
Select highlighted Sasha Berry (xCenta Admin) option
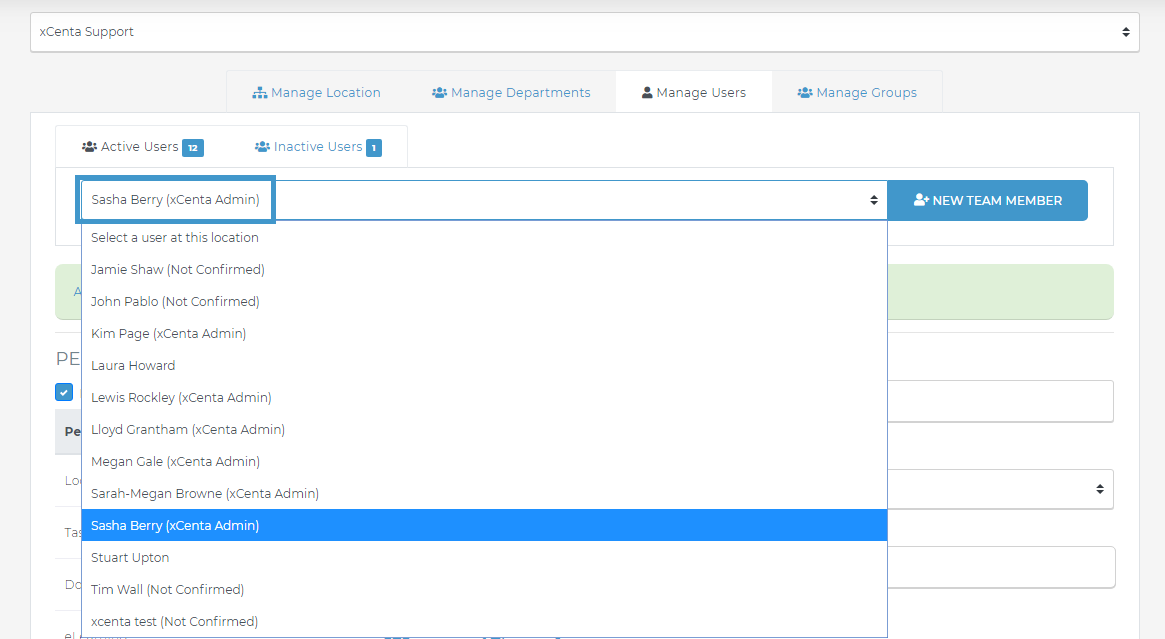click(484, 525)
